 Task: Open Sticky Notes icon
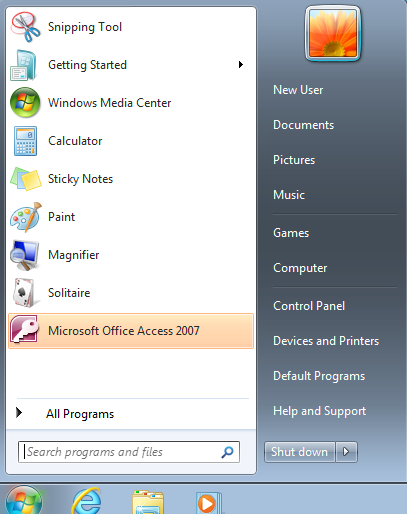click(26, 179)
